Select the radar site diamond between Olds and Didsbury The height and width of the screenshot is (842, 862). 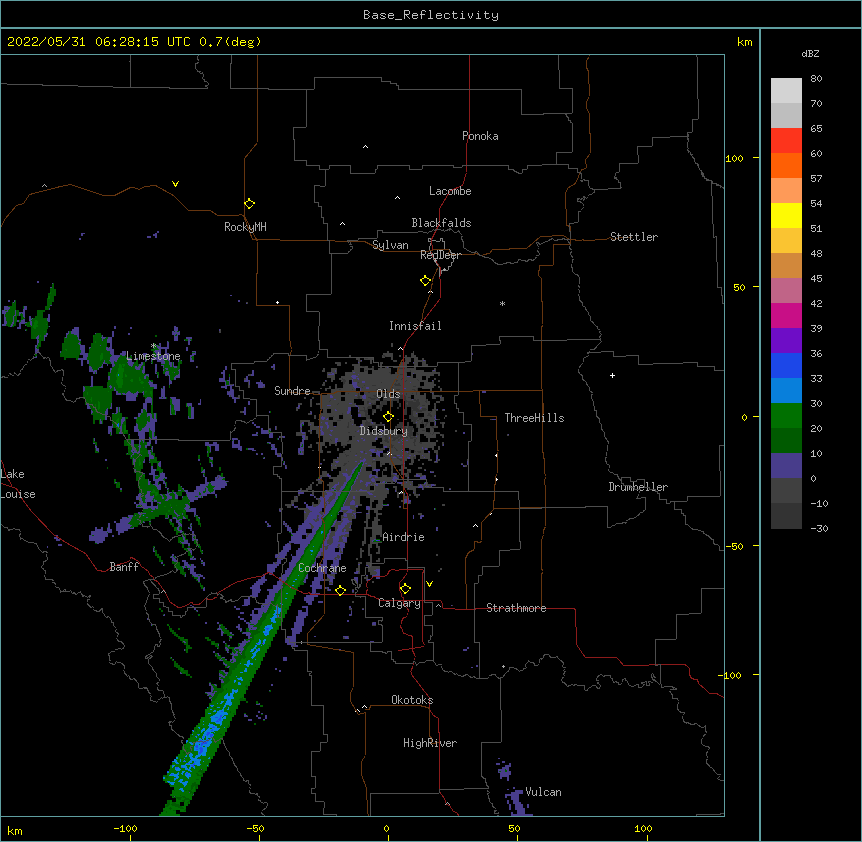click(x=388, y=417)
